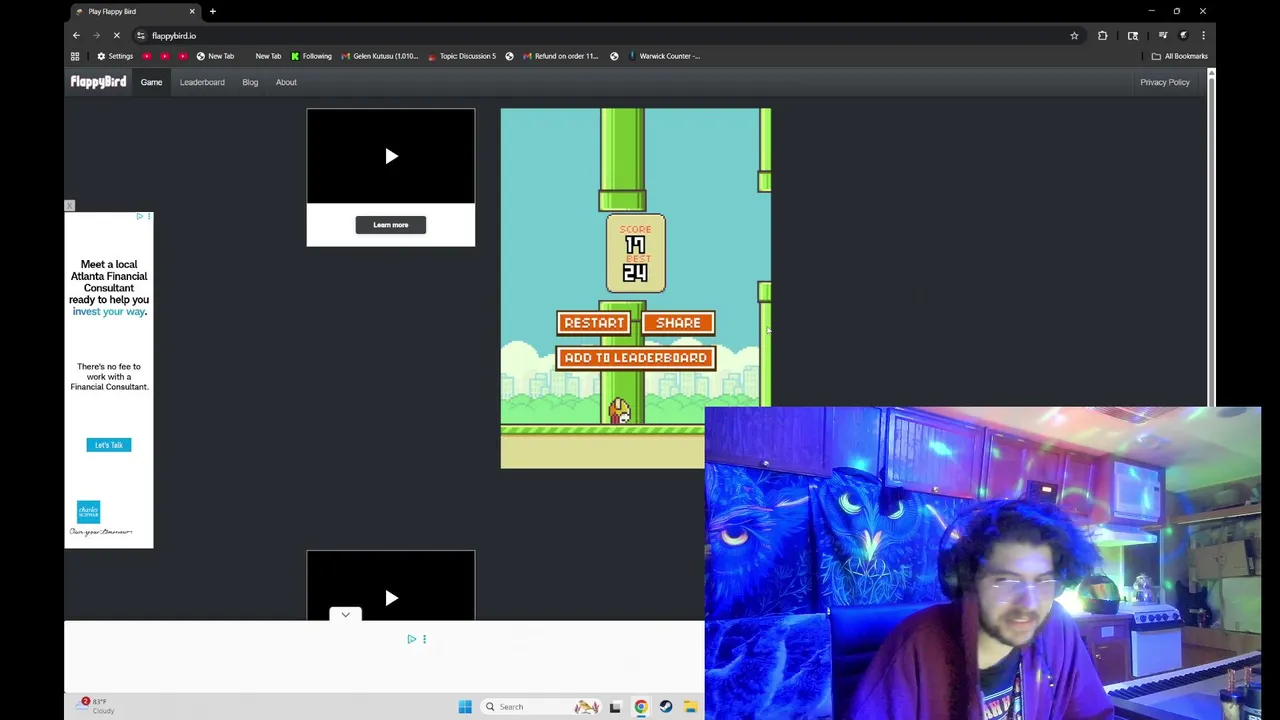The image size is (1280, 720).
Task: Select the Play Flappy Bird tab
Action: 134,11
